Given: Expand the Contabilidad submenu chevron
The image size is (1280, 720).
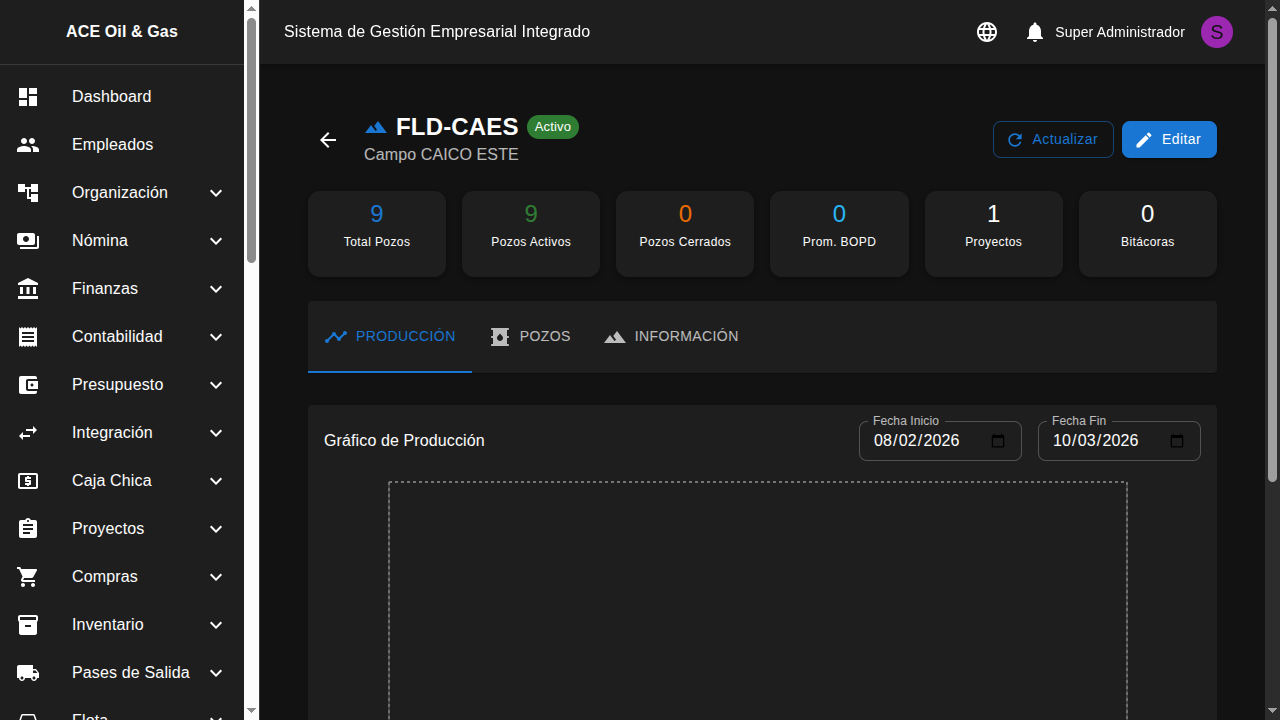Looking at the screenshot, I should coord(216,337).
